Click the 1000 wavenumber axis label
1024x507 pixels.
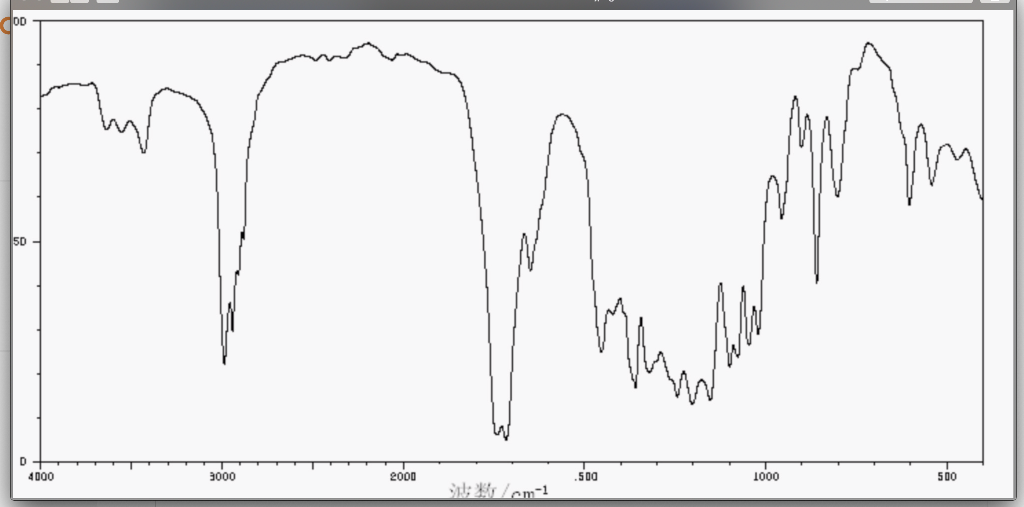coord(765,476)
